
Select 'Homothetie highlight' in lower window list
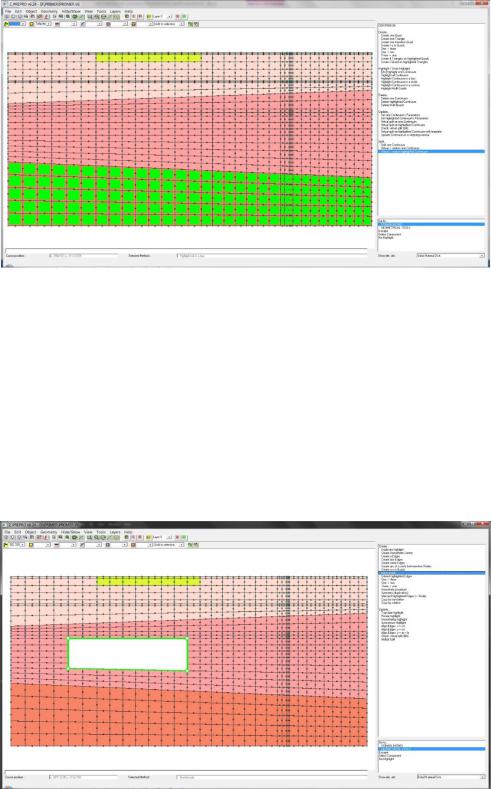[x=394, y=619]
